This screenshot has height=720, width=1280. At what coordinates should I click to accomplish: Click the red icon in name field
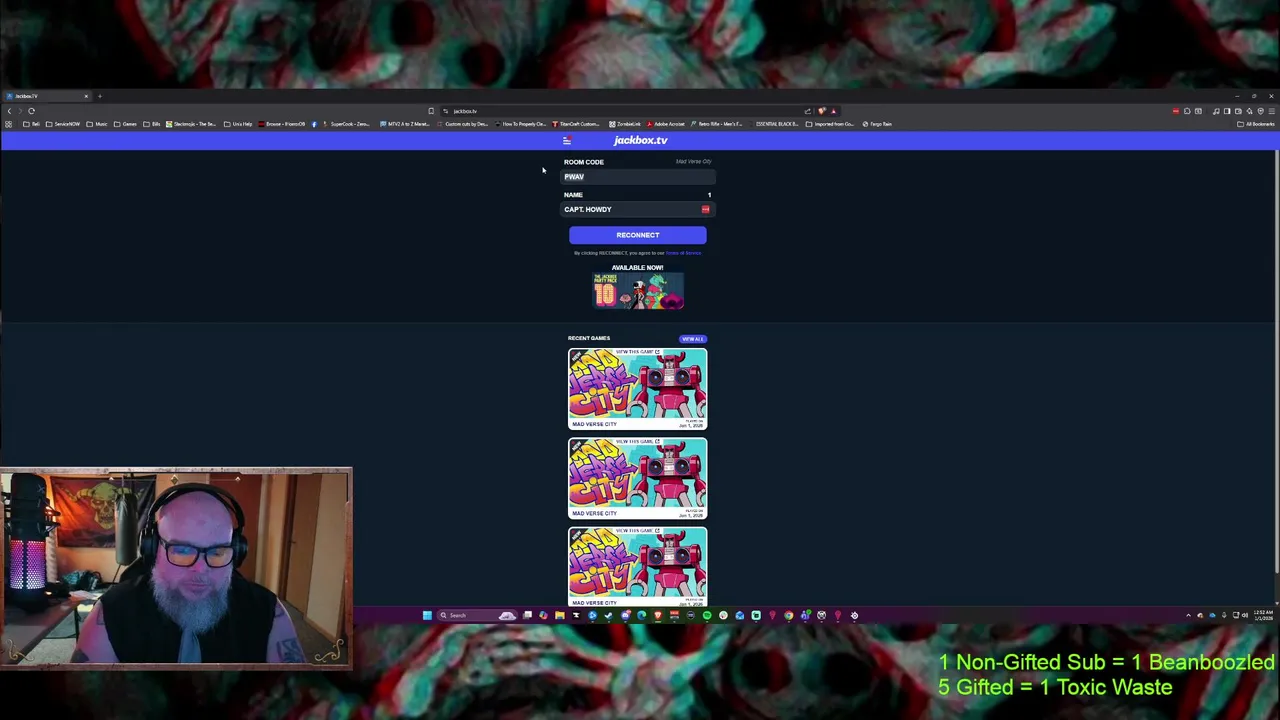705,209
